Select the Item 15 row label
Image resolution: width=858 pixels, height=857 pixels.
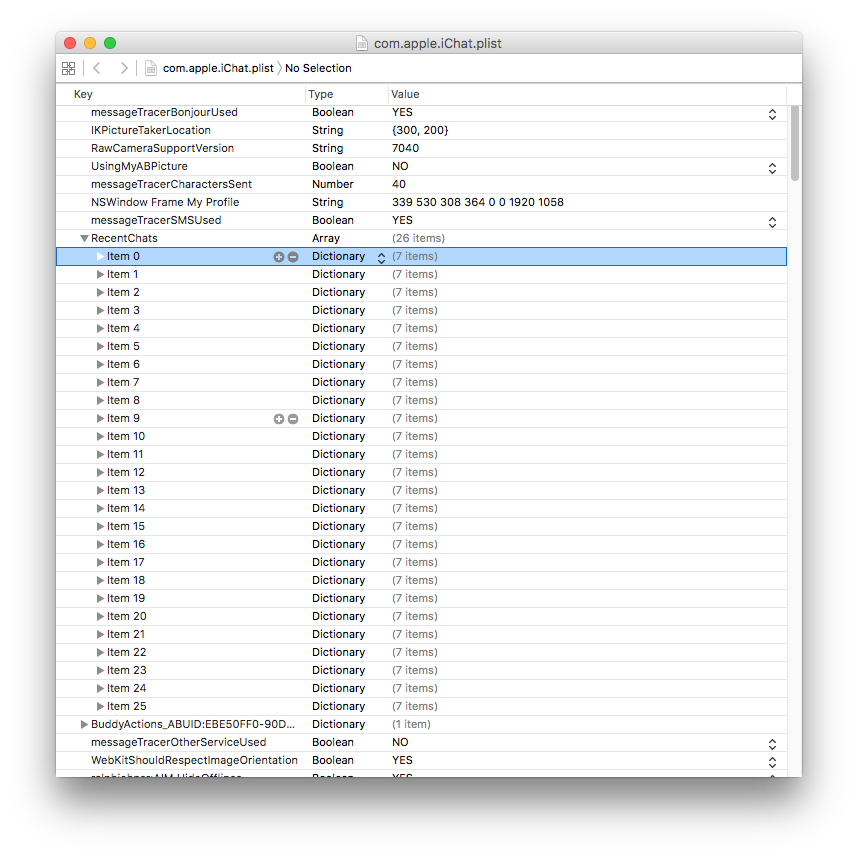pos(126,526)
